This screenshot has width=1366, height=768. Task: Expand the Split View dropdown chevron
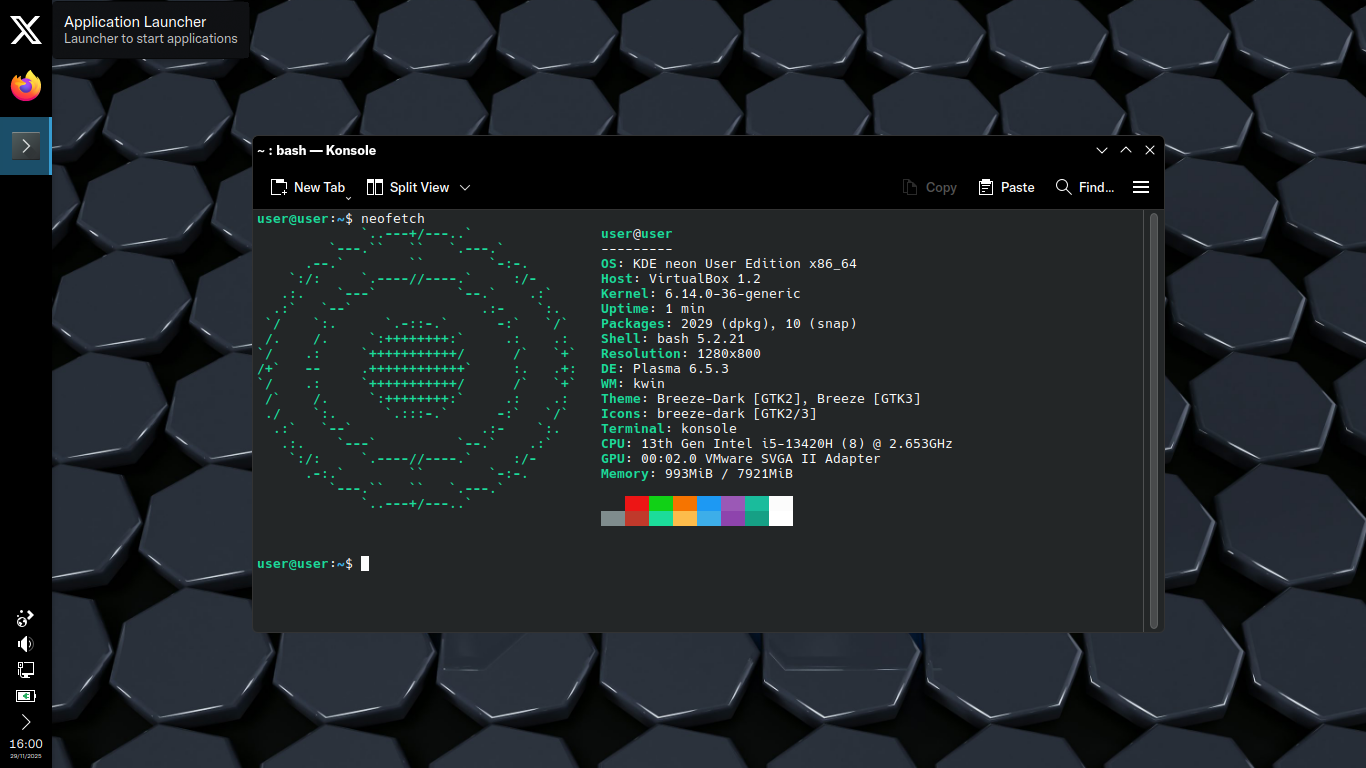(x=465, y=187)
